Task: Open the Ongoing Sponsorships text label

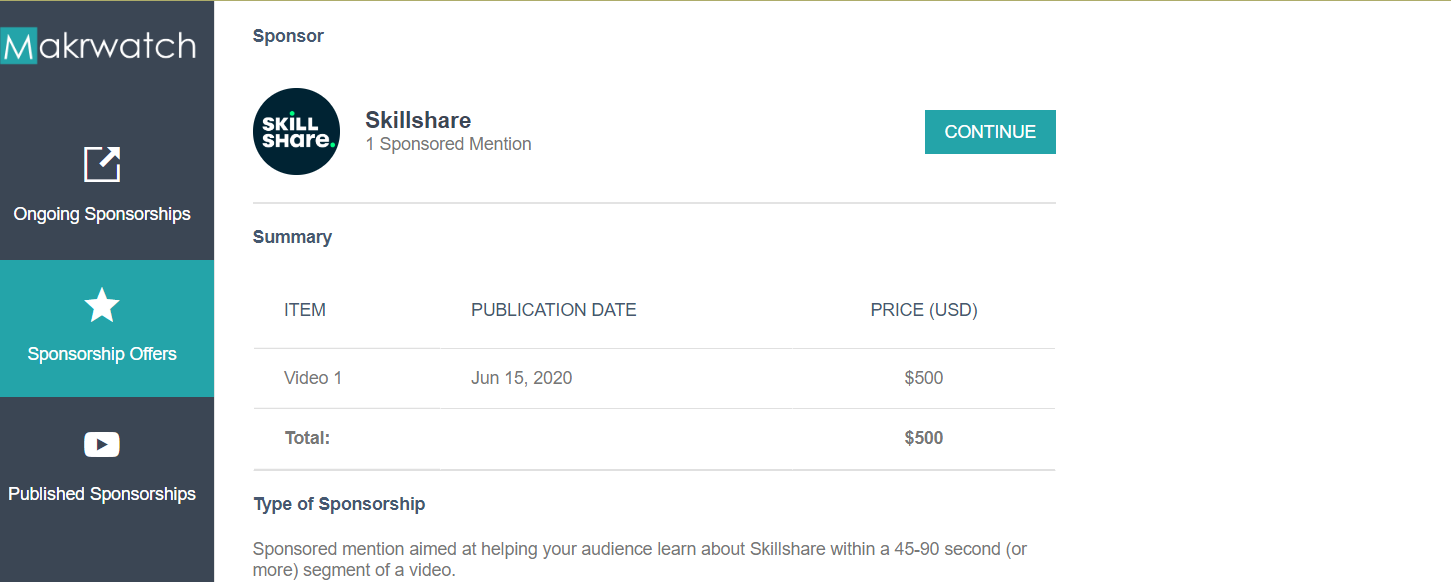Action: point(102,214)
